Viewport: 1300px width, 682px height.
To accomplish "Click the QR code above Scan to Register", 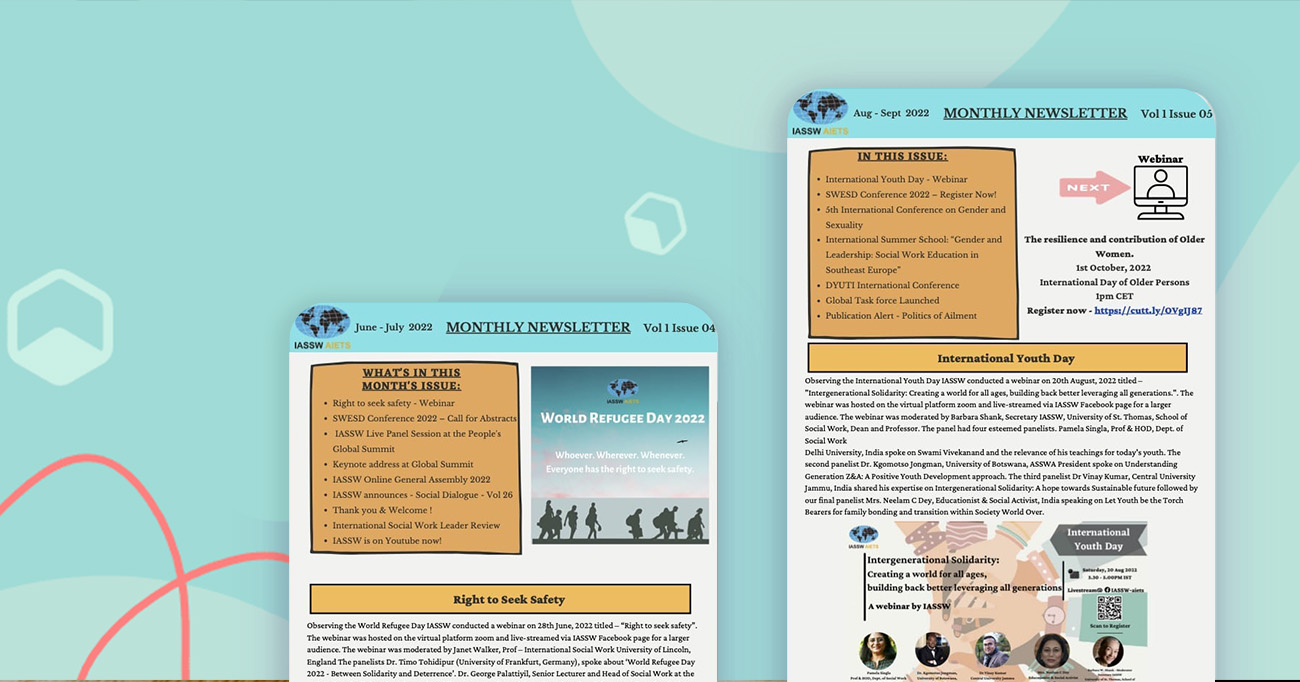I will [1110, 608].
